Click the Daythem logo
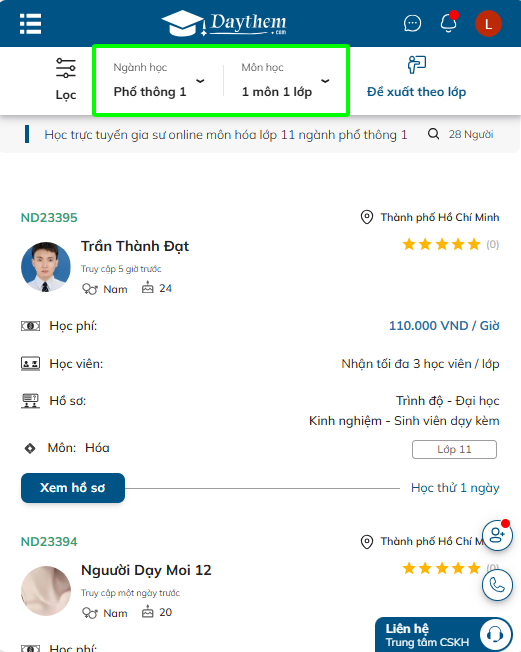 click(225, 23)
